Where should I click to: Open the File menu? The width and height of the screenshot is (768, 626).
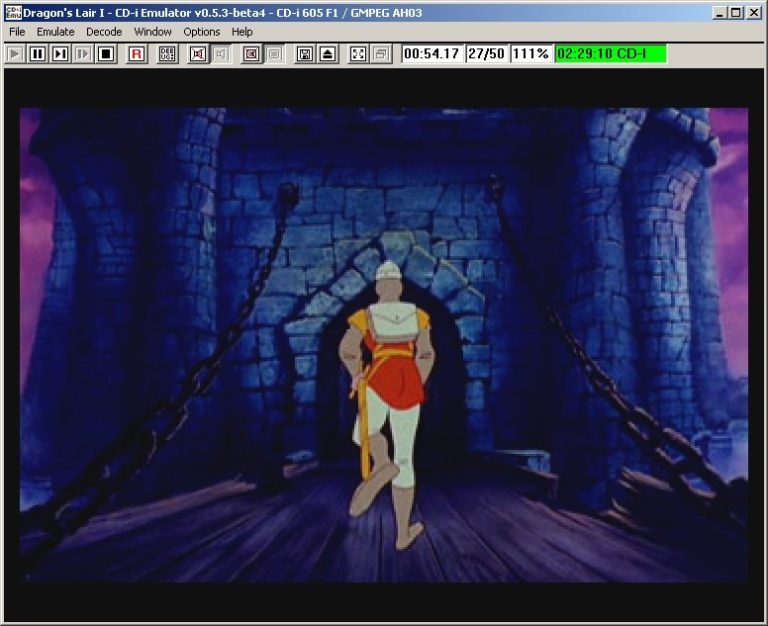[x=17, y=32]
